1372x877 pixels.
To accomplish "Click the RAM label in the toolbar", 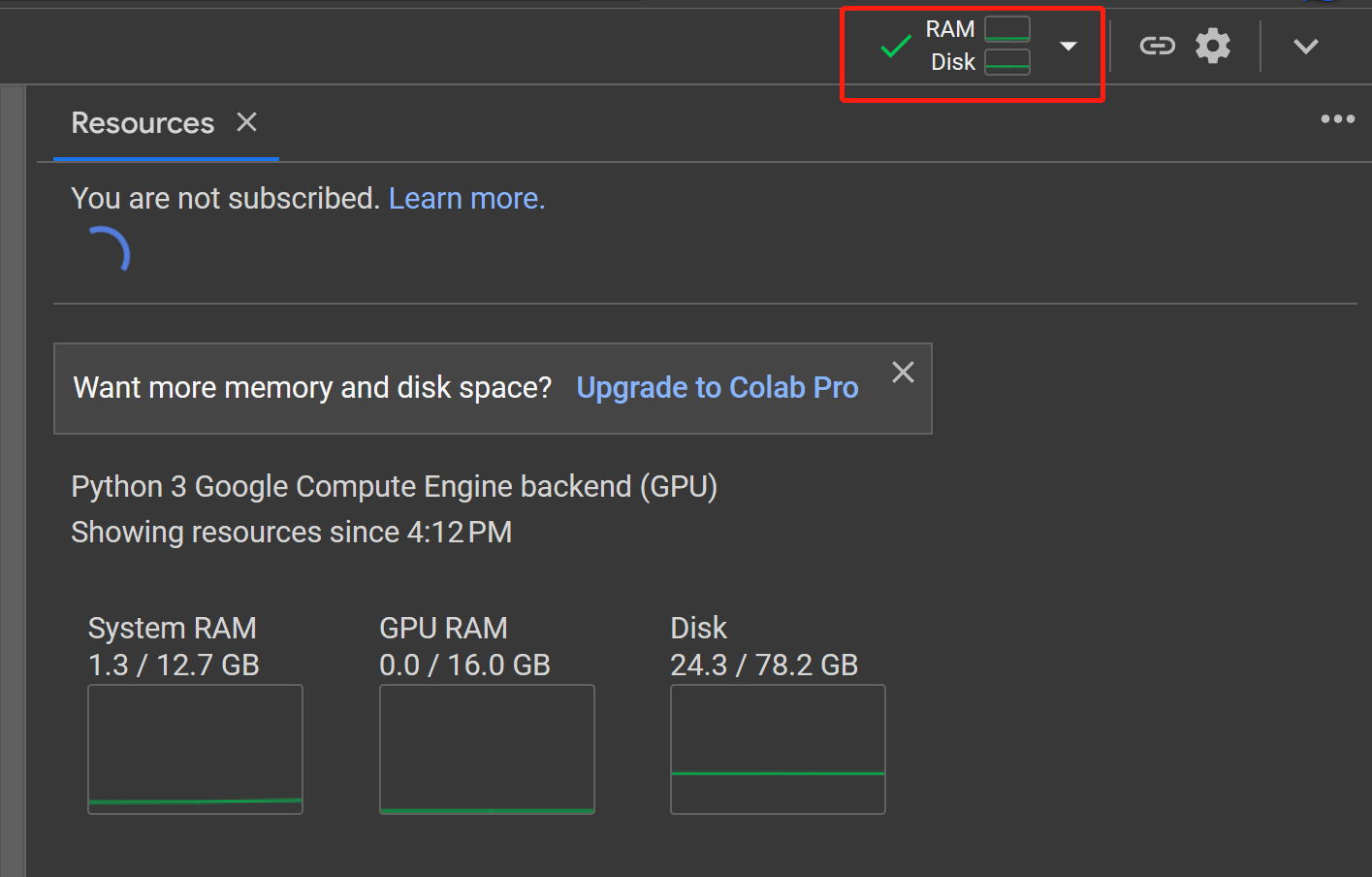I will (949, 29).
